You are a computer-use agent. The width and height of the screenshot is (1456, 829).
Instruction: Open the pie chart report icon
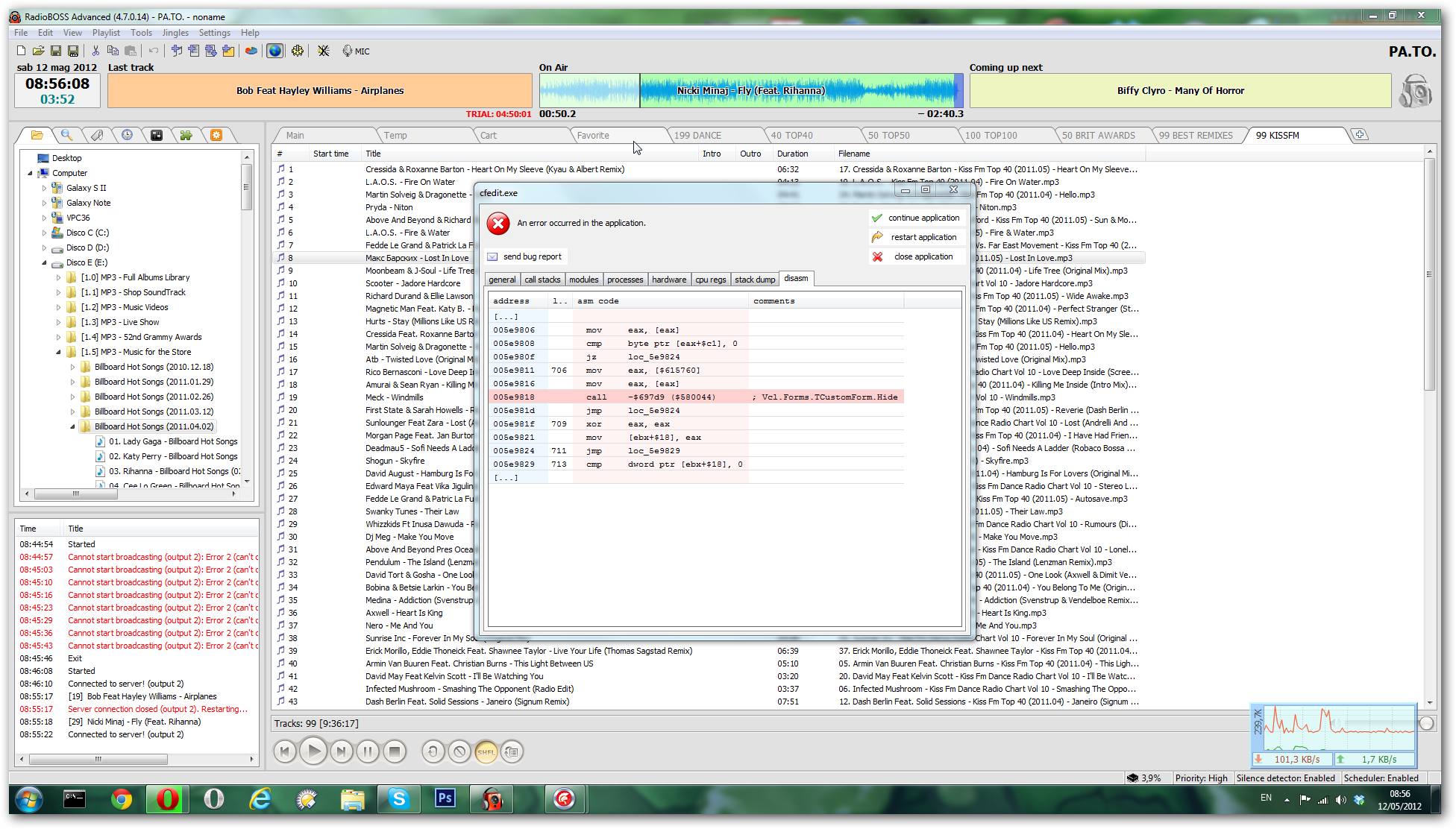251,51
